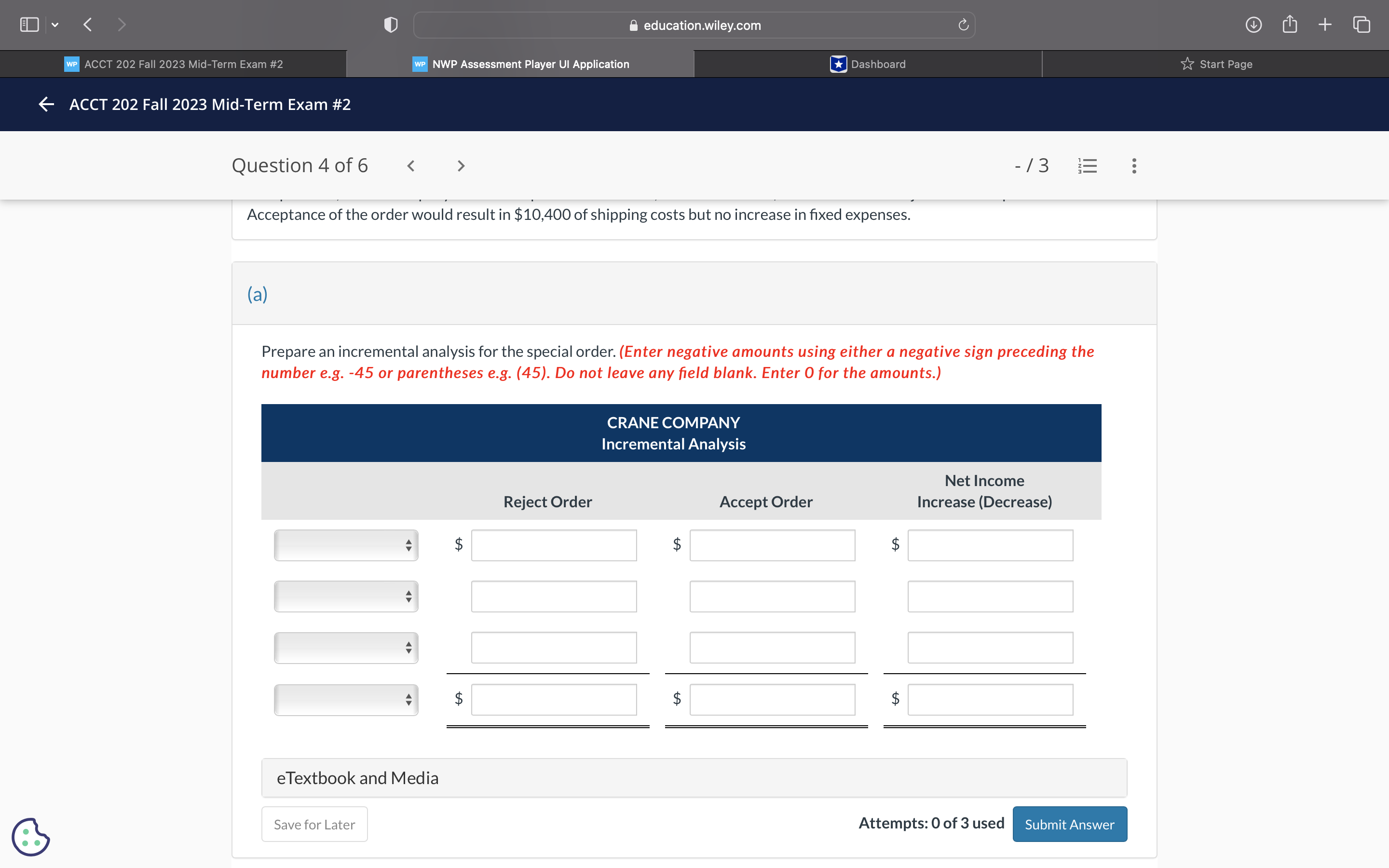Open a new tab with the plus icon
The width and height of the screenshot is (1389, 868).
[1325, 24]
